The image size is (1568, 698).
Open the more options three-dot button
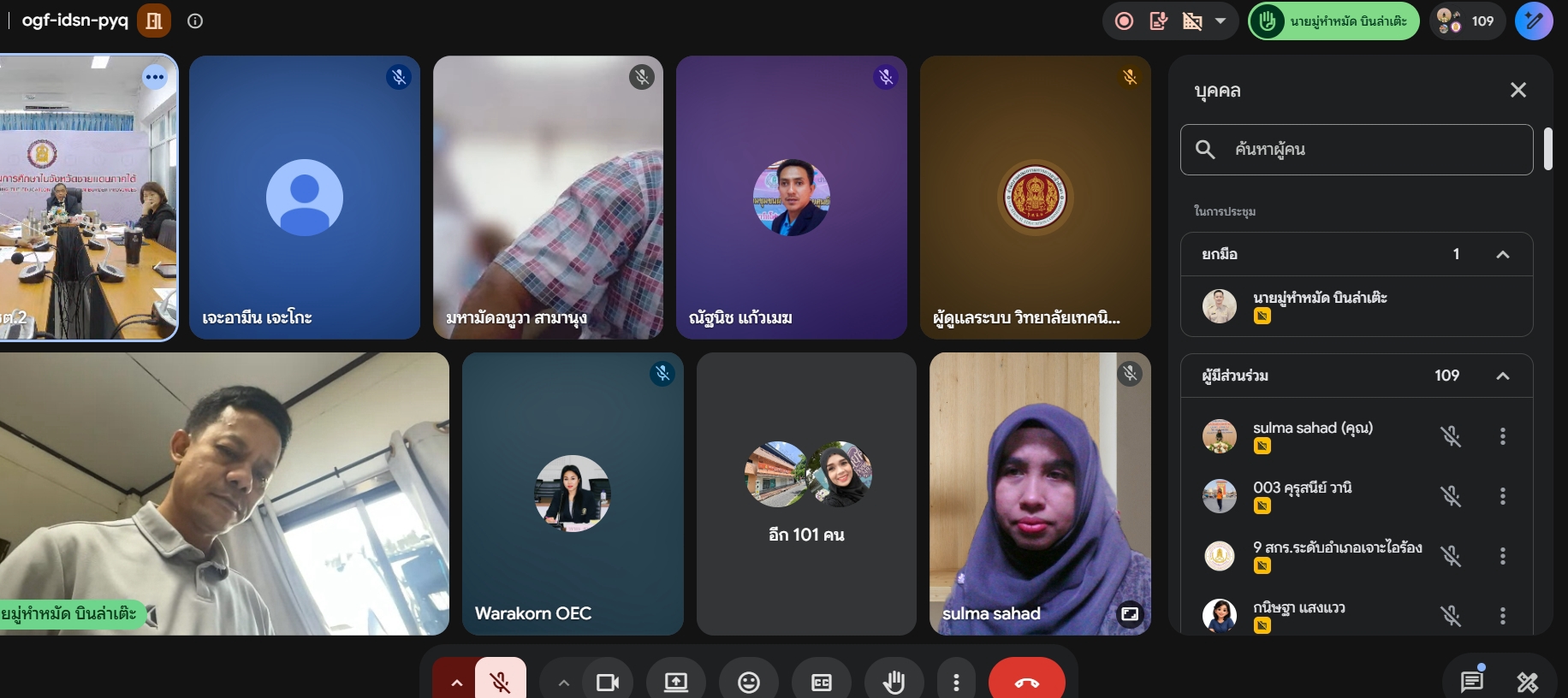click(956, 681)
